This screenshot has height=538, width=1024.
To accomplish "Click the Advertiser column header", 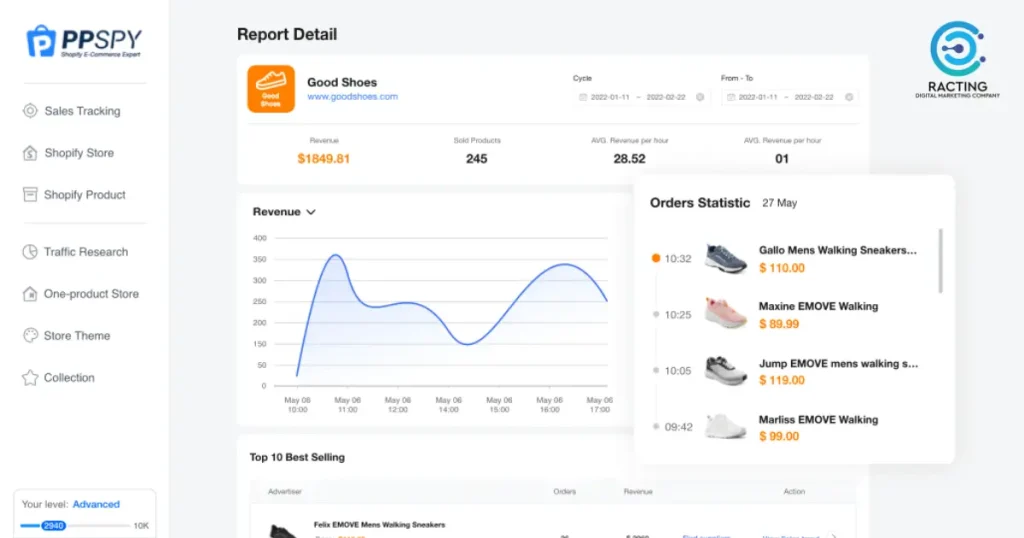I will point(285,492).
